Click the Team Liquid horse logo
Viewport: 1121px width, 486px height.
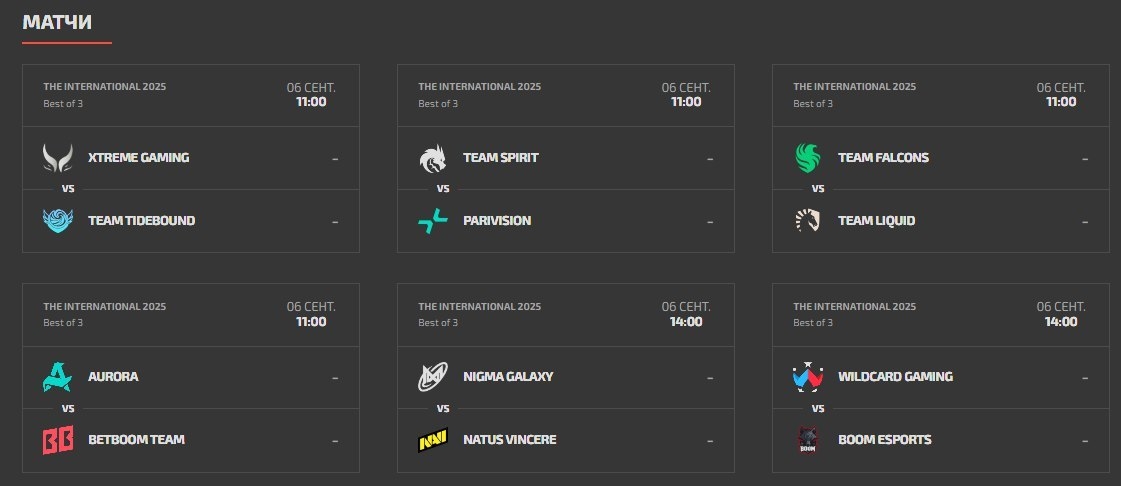click(x=807, y=220)
